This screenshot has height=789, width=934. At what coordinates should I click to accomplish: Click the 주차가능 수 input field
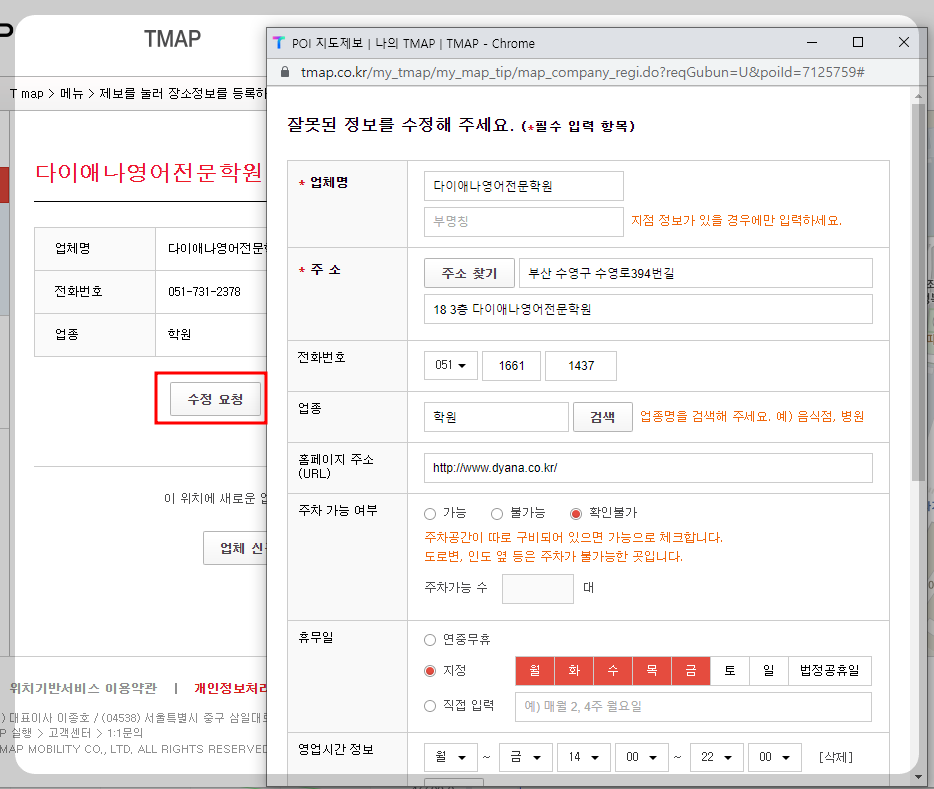pyautogui.click(x=538, y=589)
